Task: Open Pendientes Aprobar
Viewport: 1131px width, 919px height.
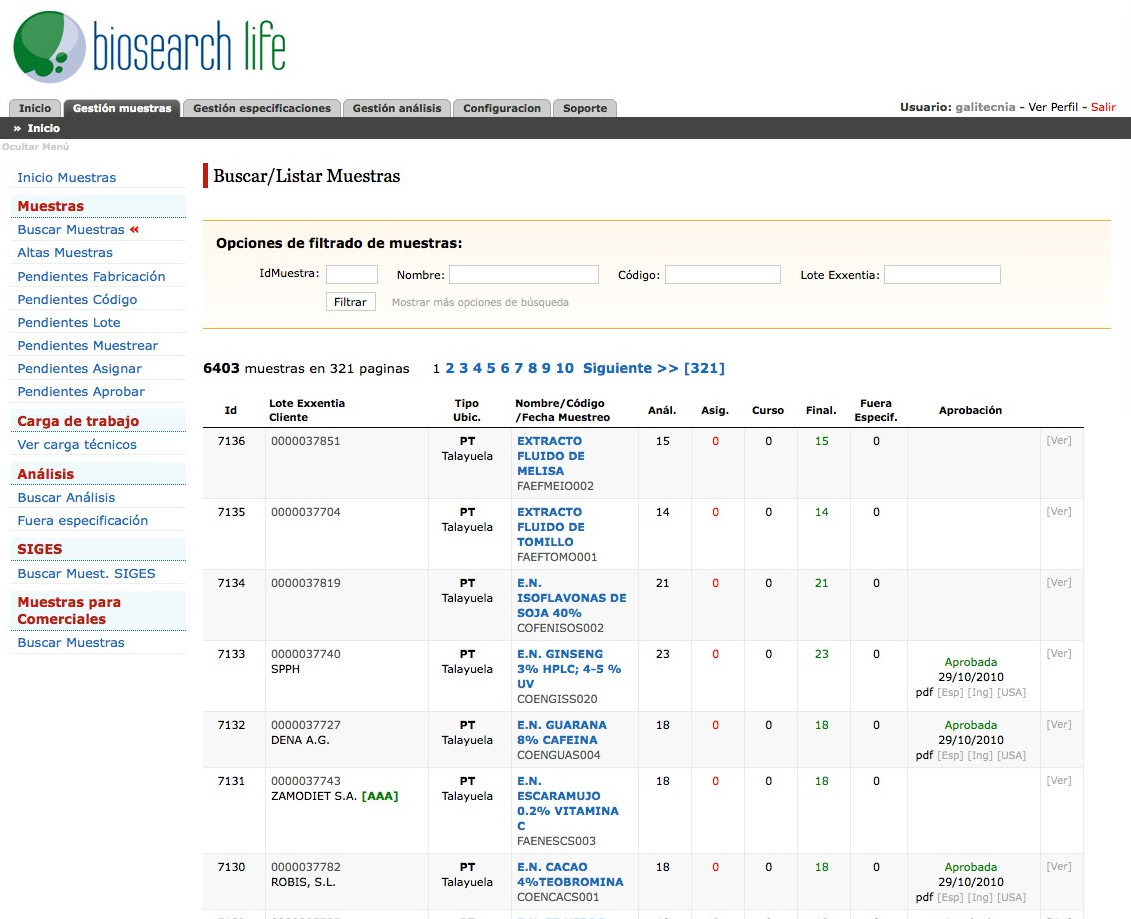Action: (x=81, y=392)
